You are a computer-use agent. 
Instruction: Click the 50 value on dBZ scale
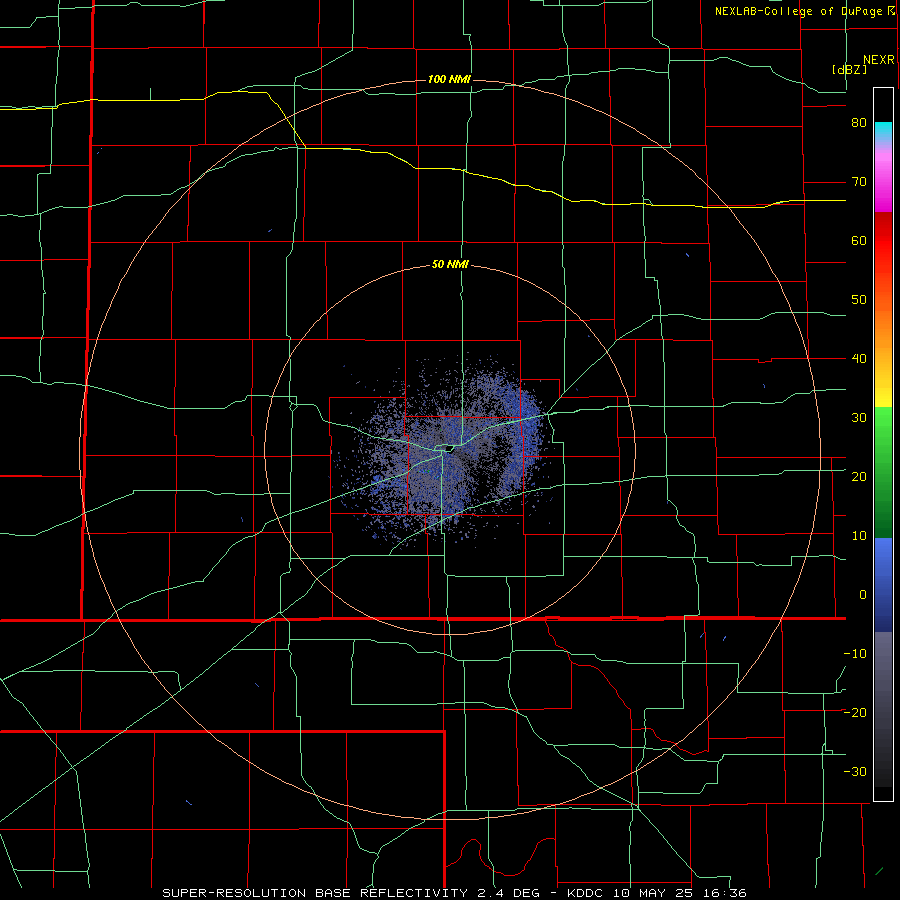pos(859,300)
